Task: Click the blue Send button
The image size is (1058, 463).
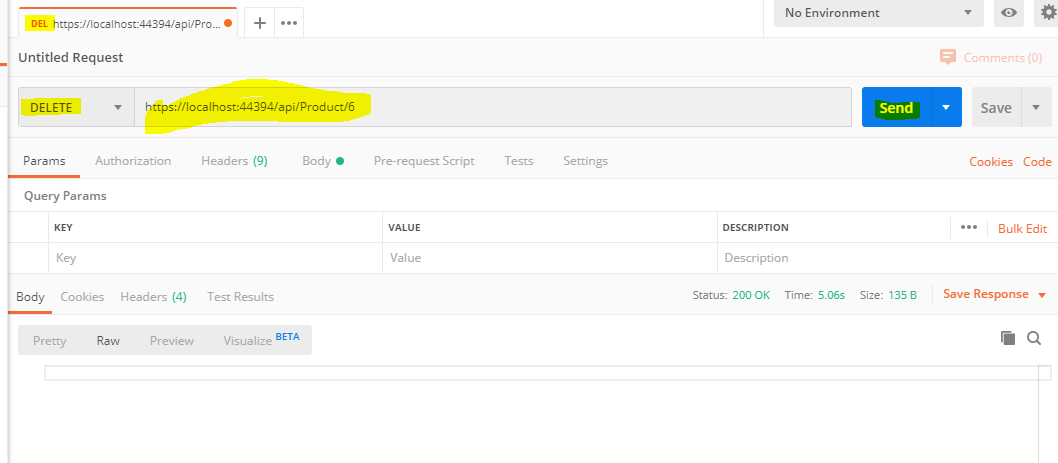Action: [x=896, y=107]
